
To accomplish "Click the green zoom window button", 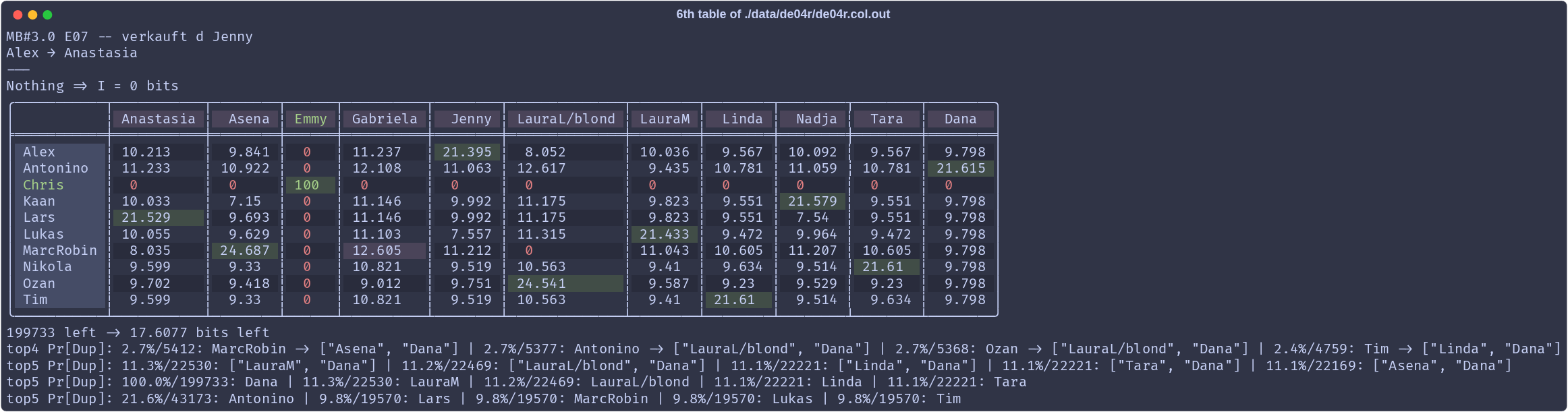I will point(47,15).
